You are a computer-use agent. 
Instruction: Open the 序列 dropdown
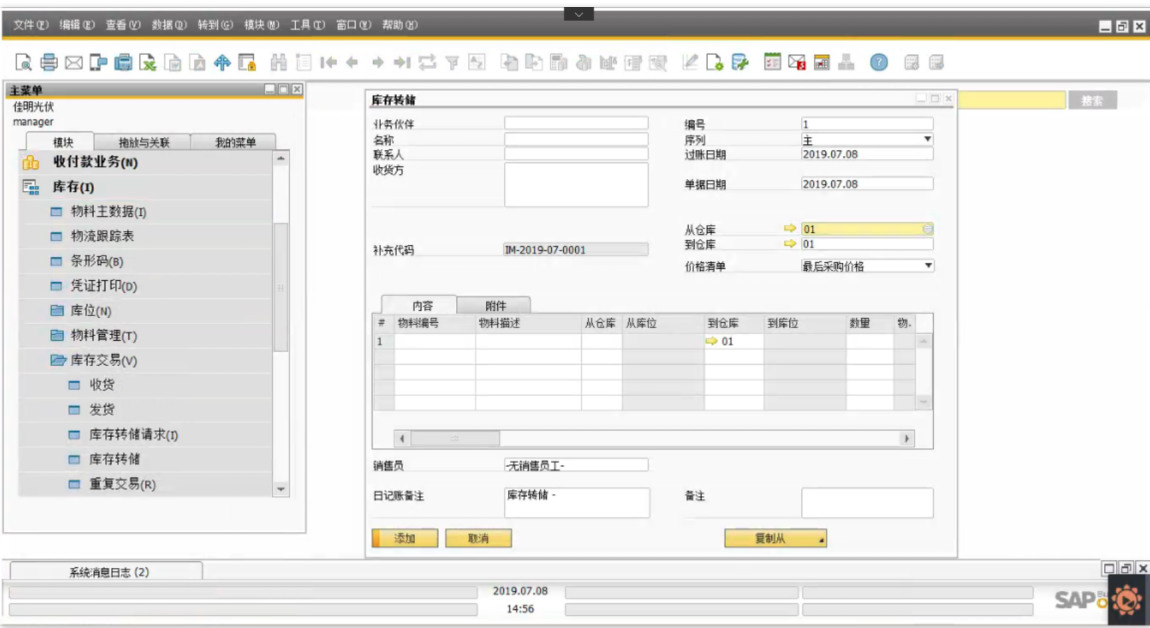click(927, 139)
